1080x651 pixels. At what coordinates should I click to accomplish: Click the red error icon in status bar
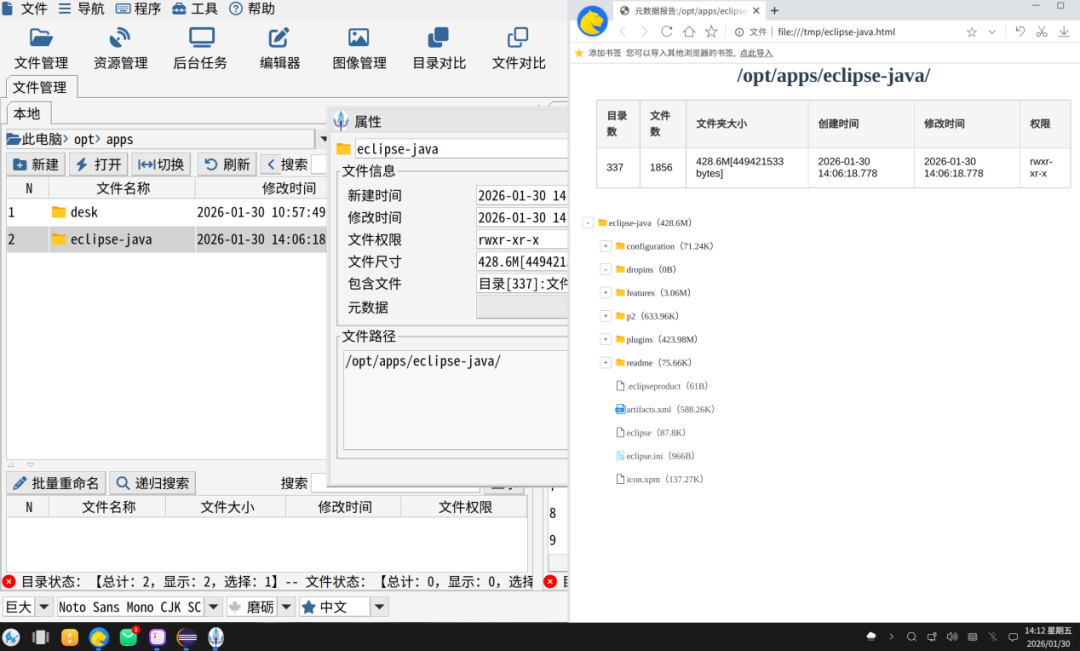[x=9, y=581]
